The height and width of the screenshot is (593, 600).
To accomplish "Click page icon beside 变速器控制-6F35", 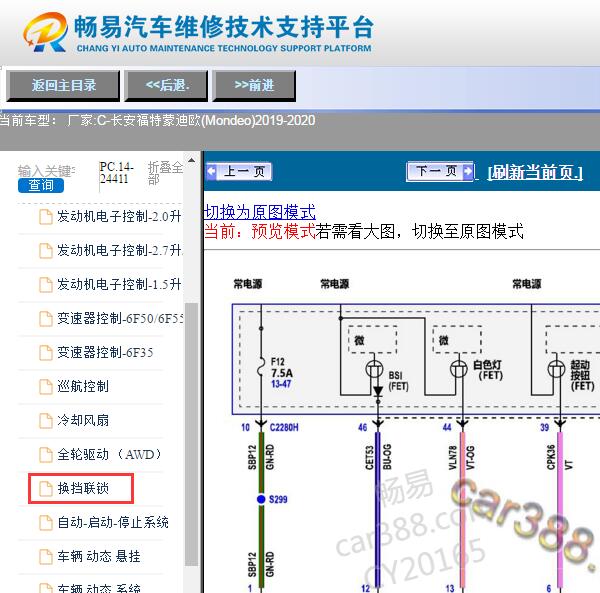I will 46,353.
